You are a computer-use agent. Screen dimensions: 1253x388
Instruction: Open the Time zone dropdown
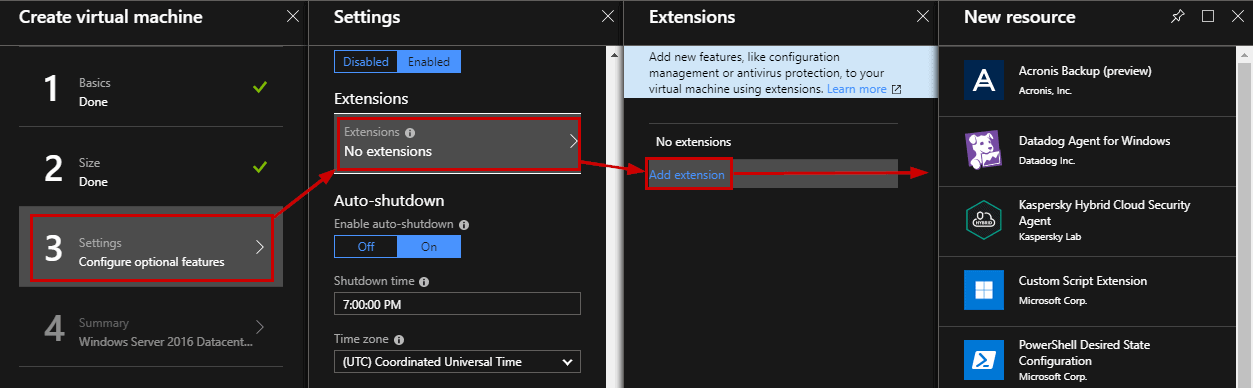(x=457, y=361)
